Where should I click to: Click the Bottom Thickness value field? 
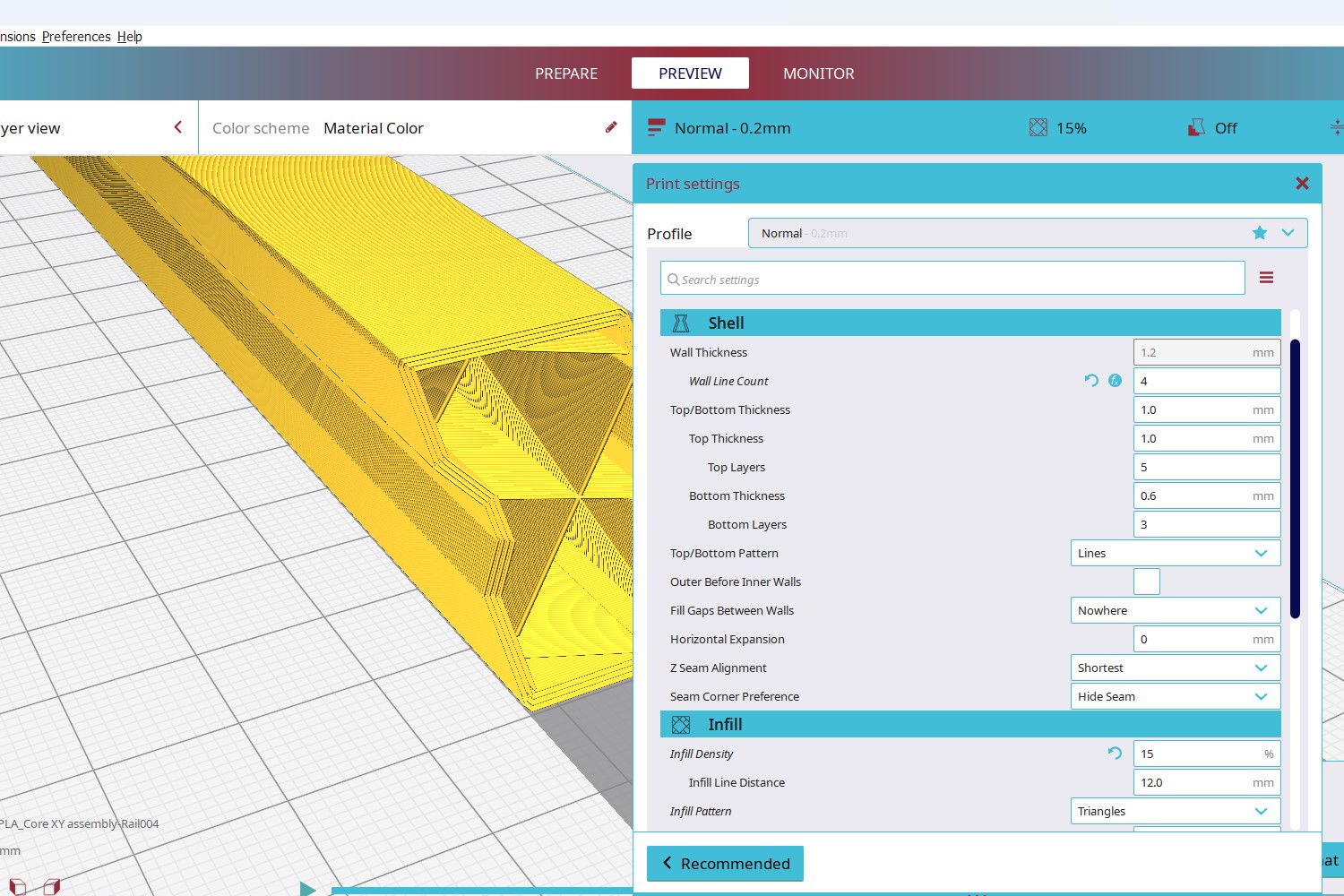(1207, 495)
